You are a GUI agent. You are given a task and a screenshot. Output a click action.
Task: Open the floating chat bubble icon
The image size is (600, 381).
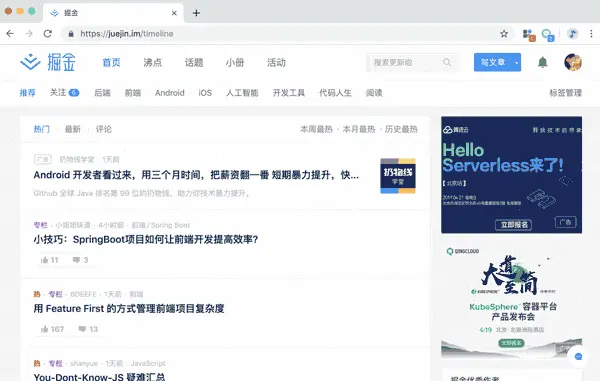tap(578, 357)
